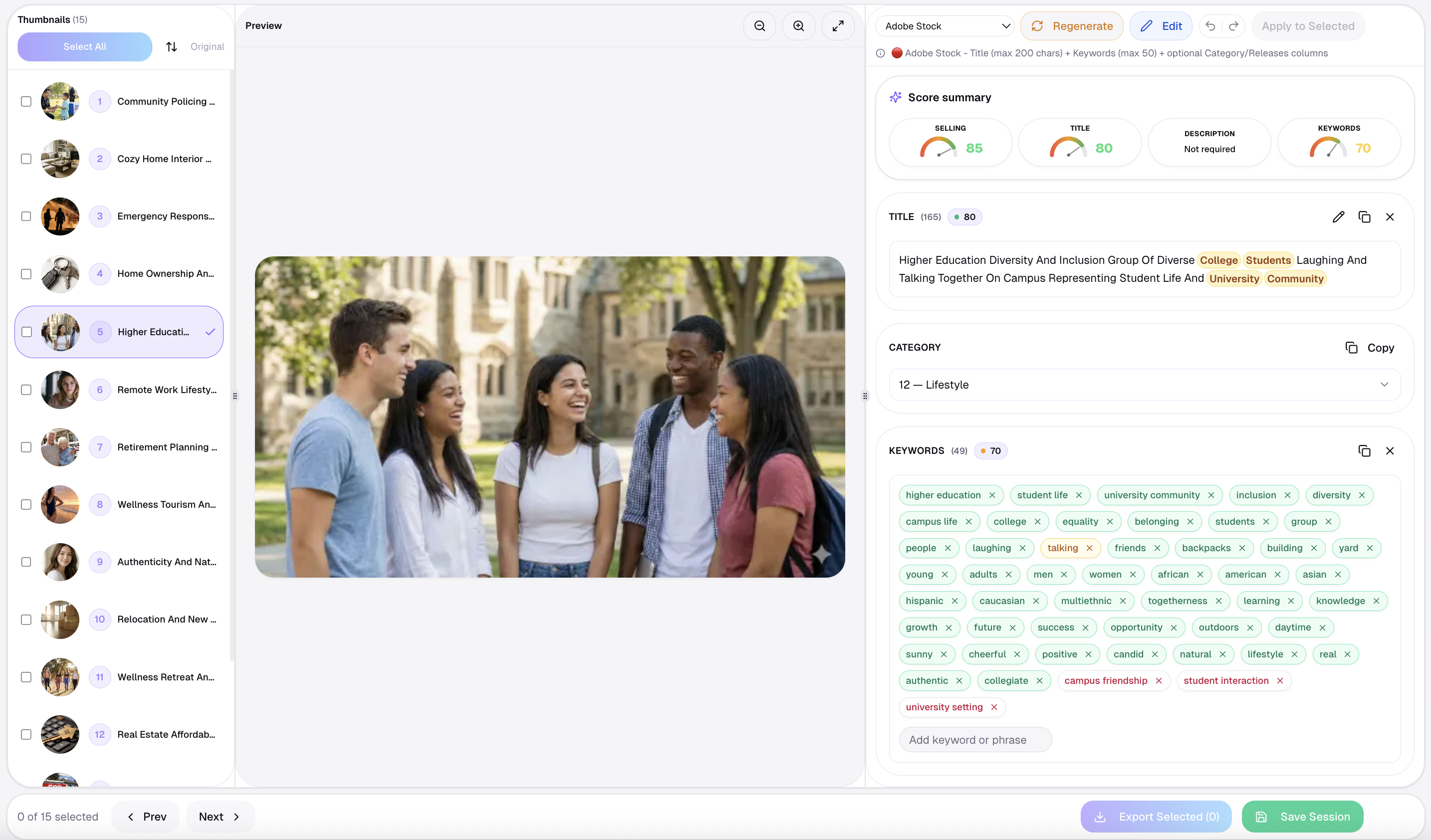
Task: Click the Wellness Retreat thumbnail image
Action: 60,677
